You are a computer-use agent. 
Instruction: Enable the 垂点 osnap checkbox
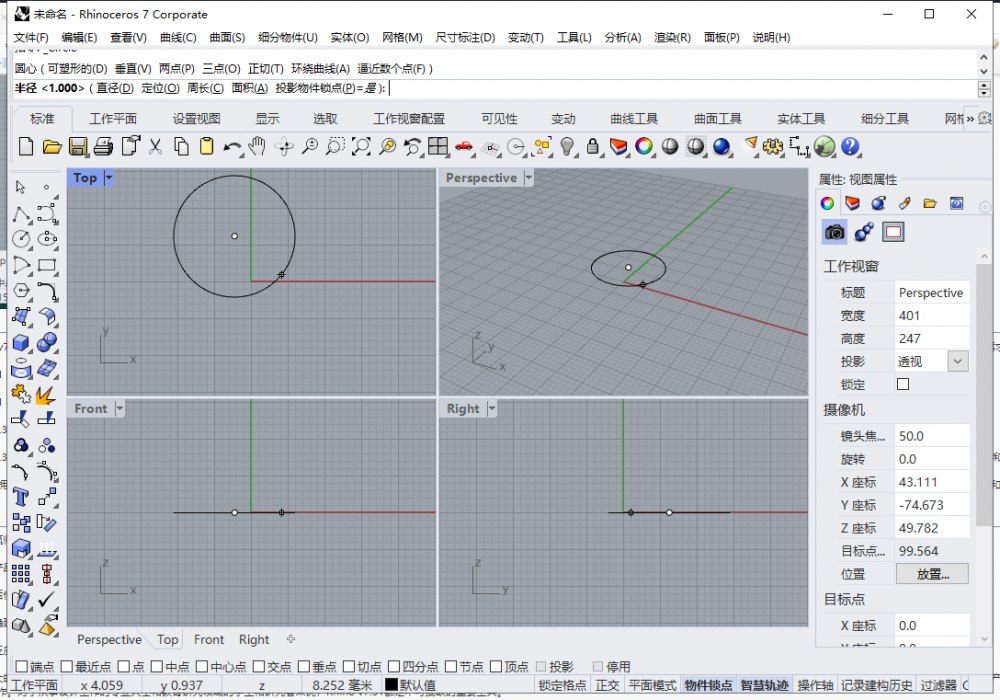click(304, 666)
